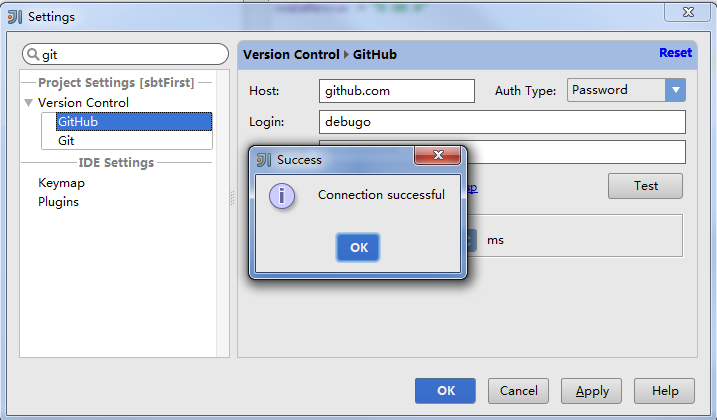Collapse the Version Control tree node
717x420 pixels.
28,102
